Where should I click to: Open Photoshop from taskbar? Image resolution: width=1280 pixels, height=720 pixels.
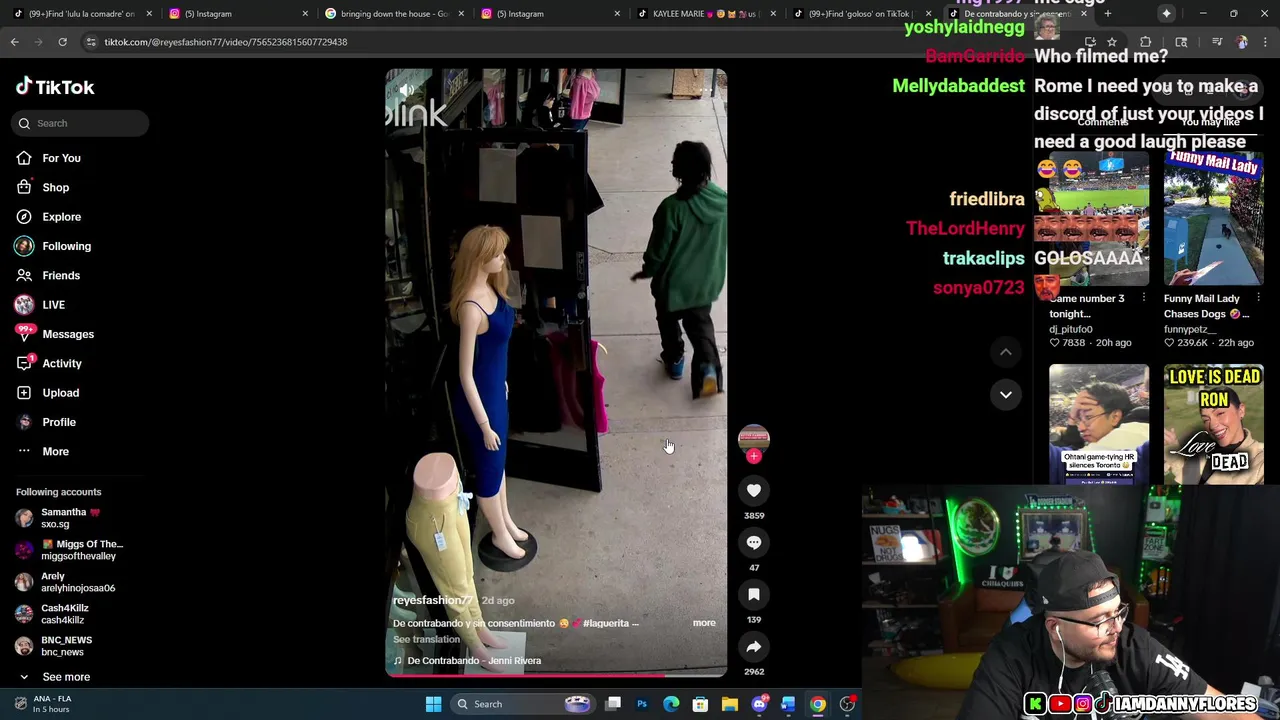point(642,704)
